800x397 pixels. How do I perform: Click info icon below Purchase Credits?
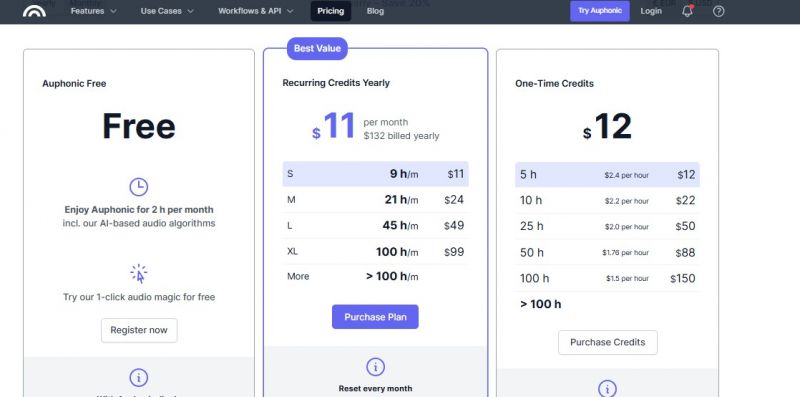click(x=607, y=389)
